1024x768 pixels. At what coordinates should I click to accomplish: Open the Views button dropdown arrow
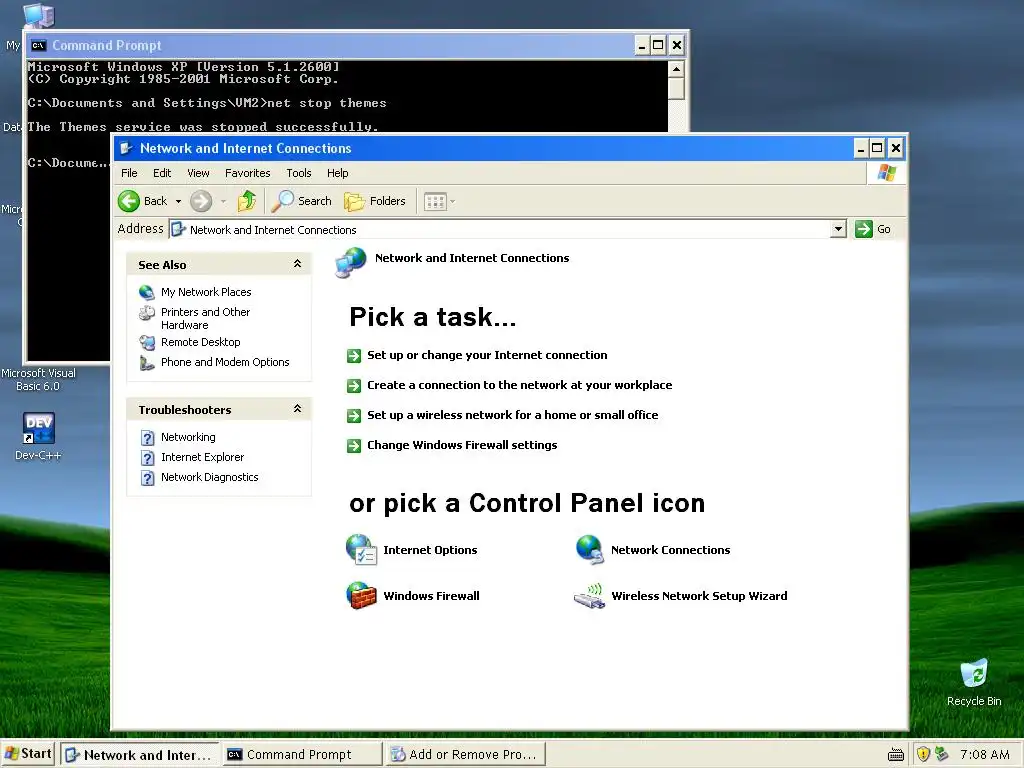click(453, 202)
